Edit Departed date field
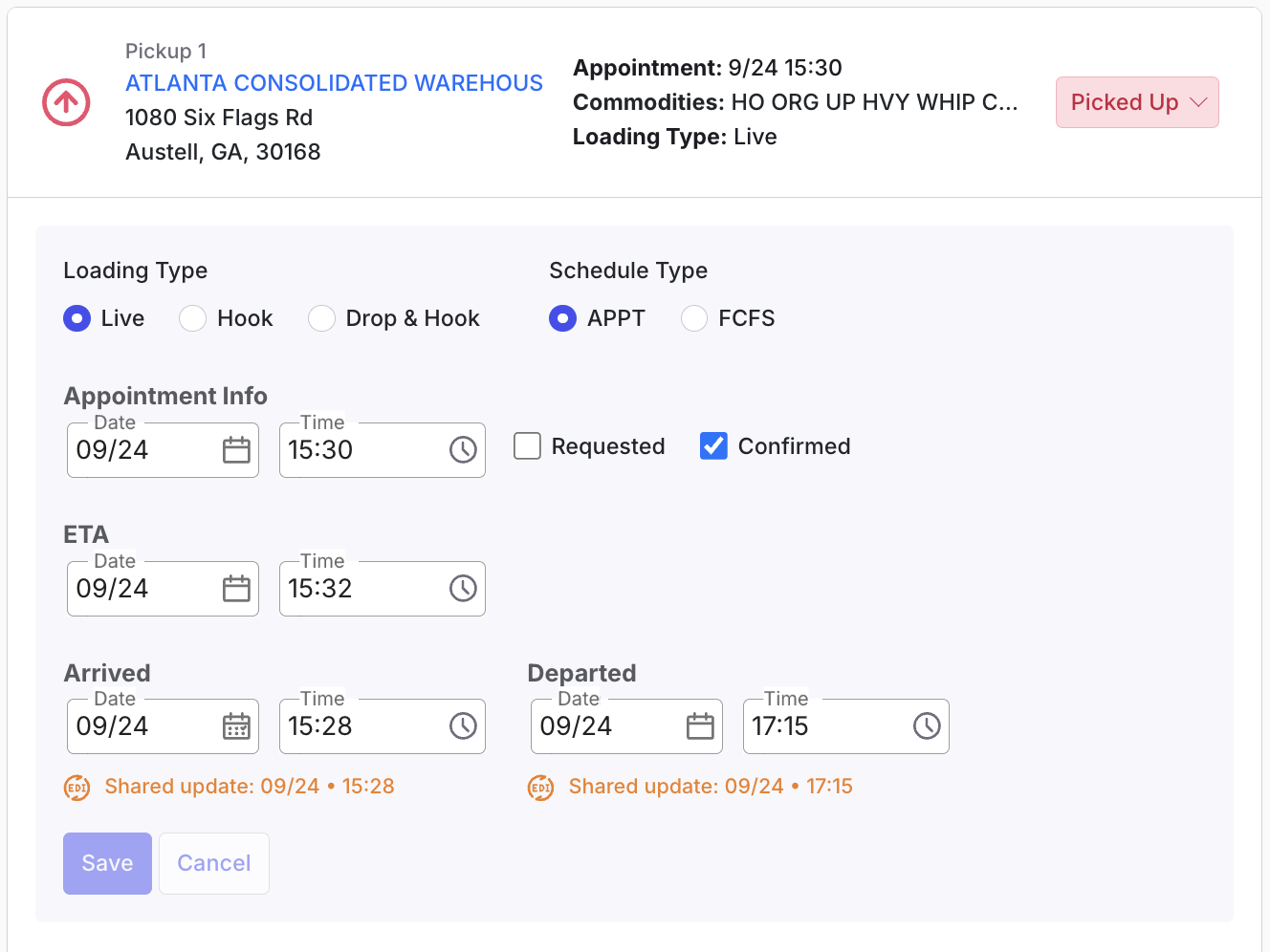Screen dimensions: 1270x952 pos(626,726)
